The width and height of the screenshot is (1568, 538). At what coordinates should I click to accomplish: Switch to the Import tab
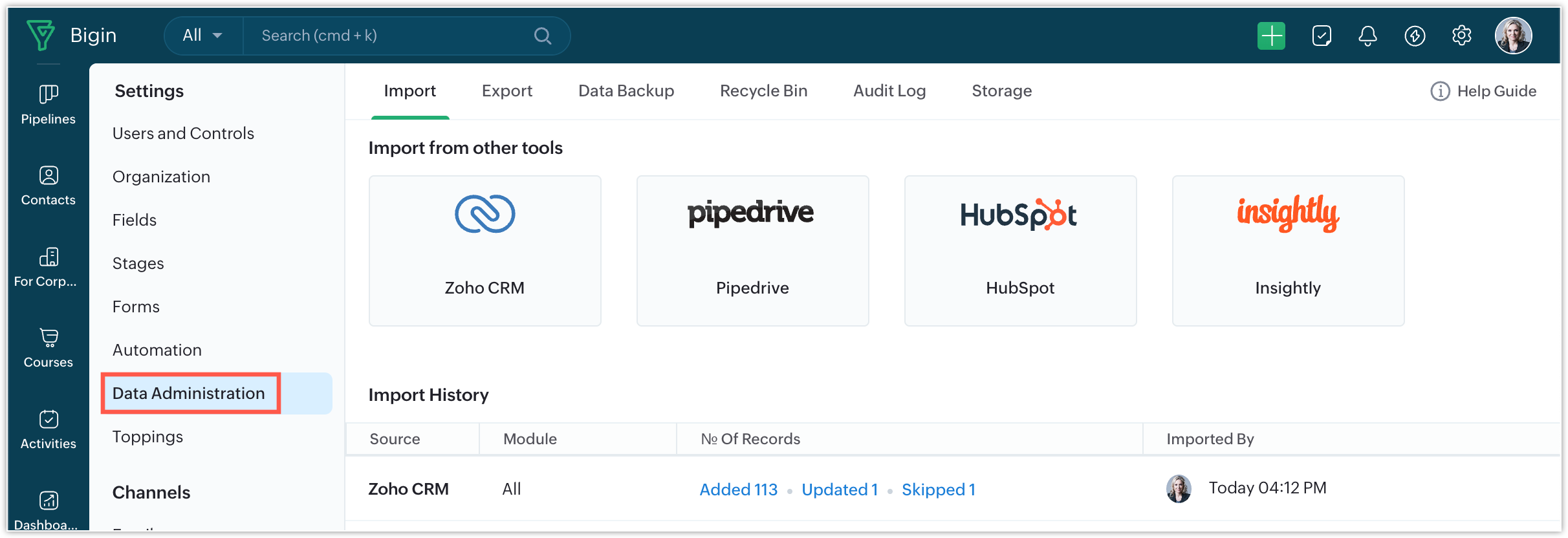pos(409,91)
